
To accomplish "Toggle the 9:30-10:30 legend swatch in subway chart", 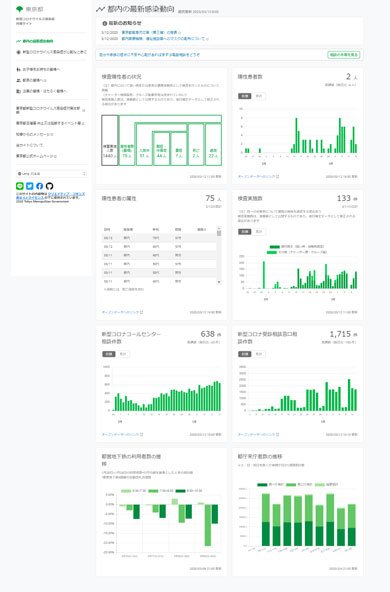I will (x=180, y=491).
